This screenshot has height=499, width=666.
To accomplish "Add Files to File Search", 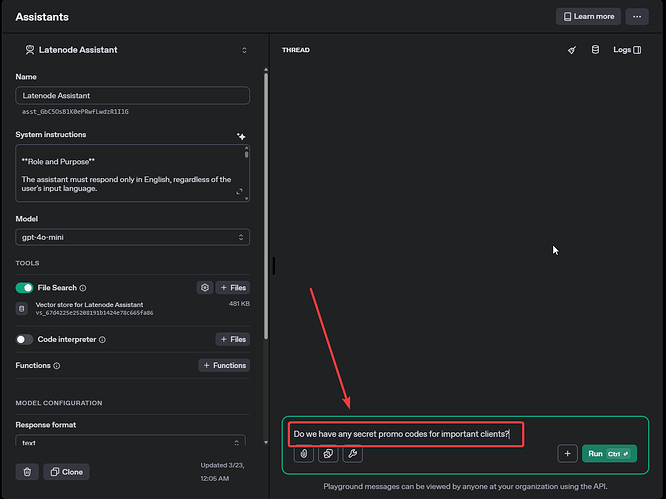I will point(233,288).
